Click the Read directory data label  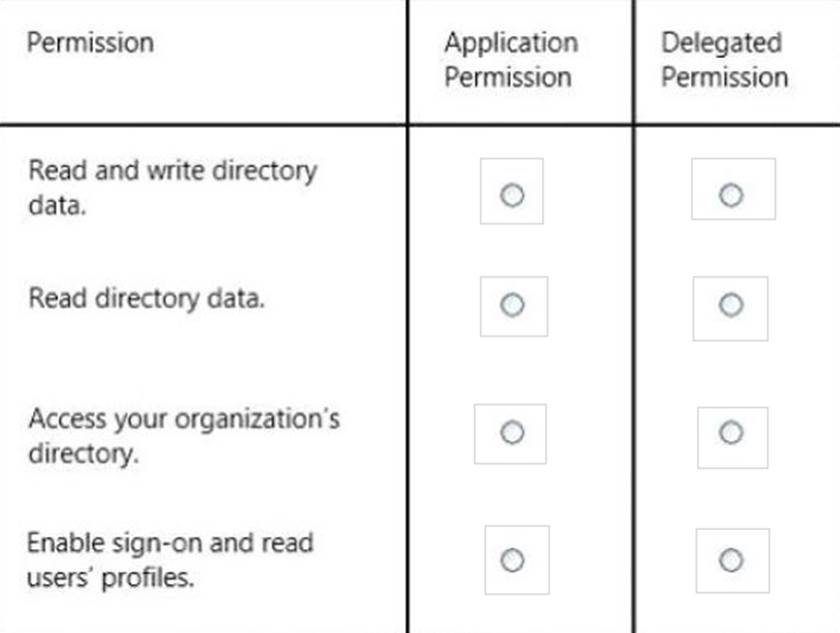pyautogui.click(x=146, y=298)
